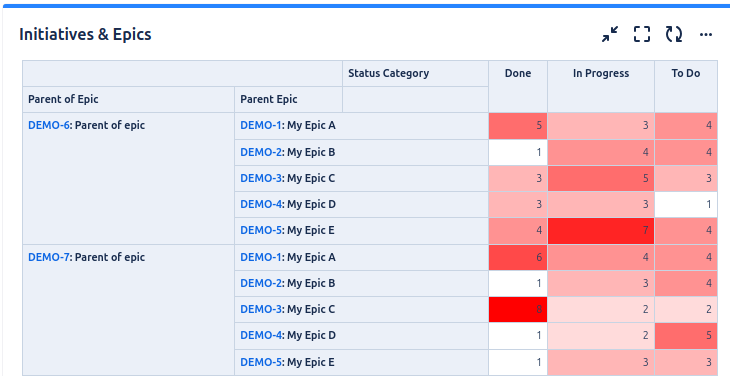Image resolution: width=730 pixels, height=376 pixels.
Task: Open DEMO-3 link under DEMO-6
Action: [261, 178]
